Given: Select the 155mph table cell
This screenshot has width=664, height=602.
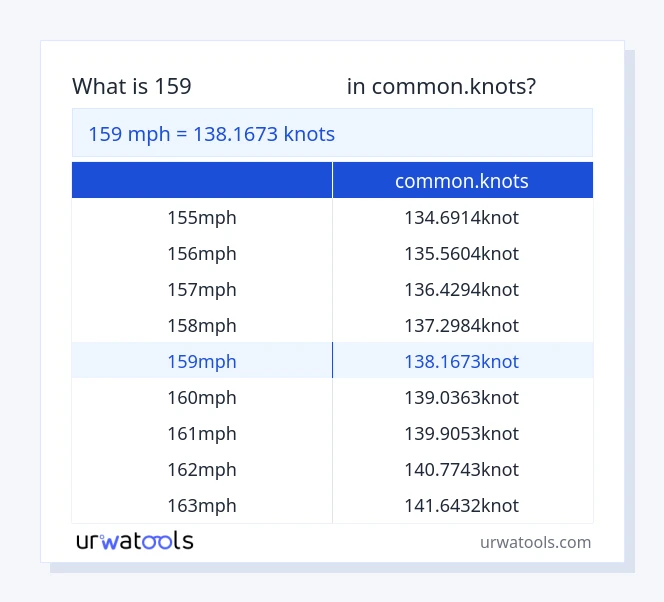Looking at the screenshot, I should 202,217.
